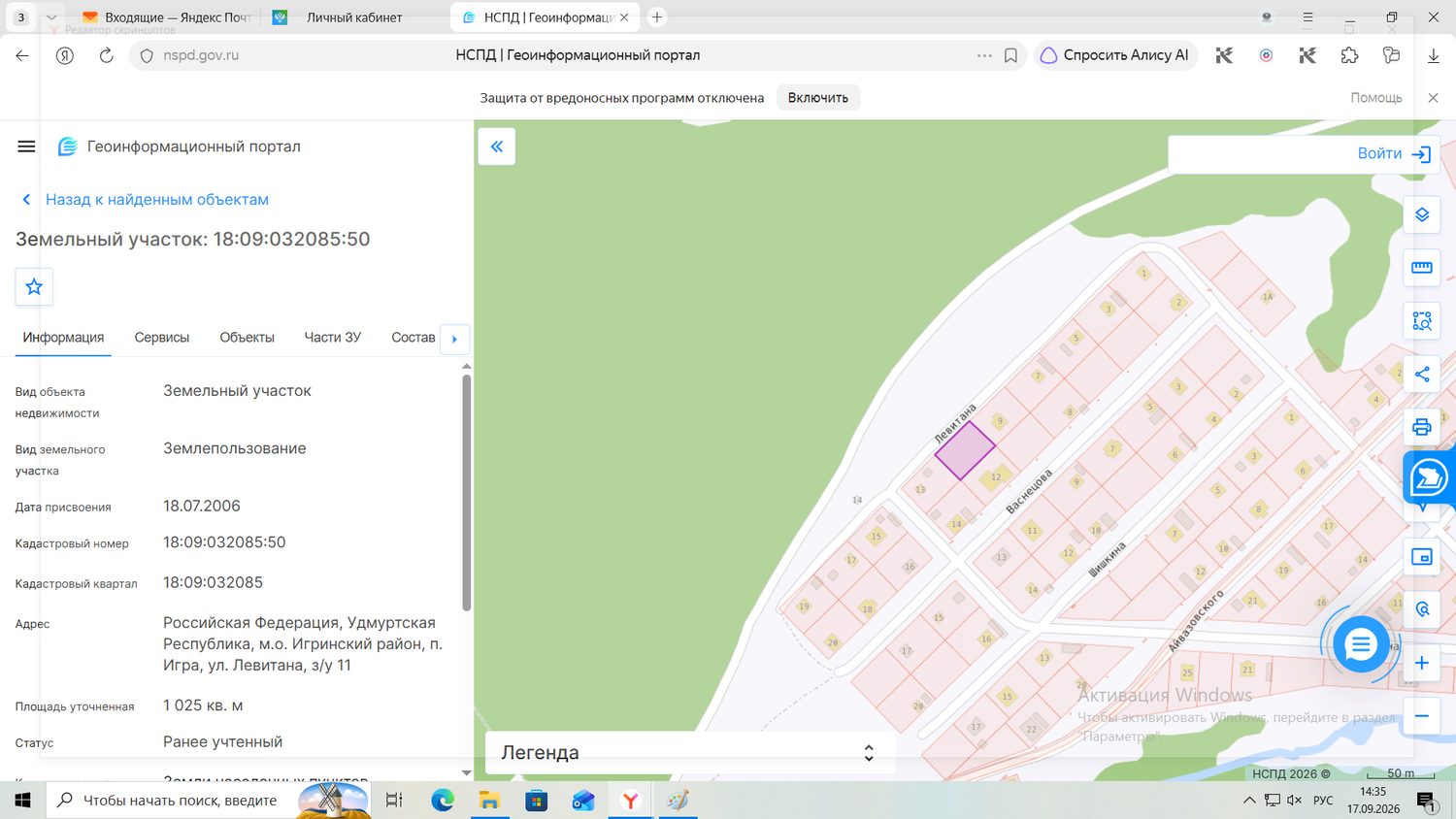This screenshot has width=1456, height=819.
Task: Select the ruler measurement tool
Action: click(1422, 268)
